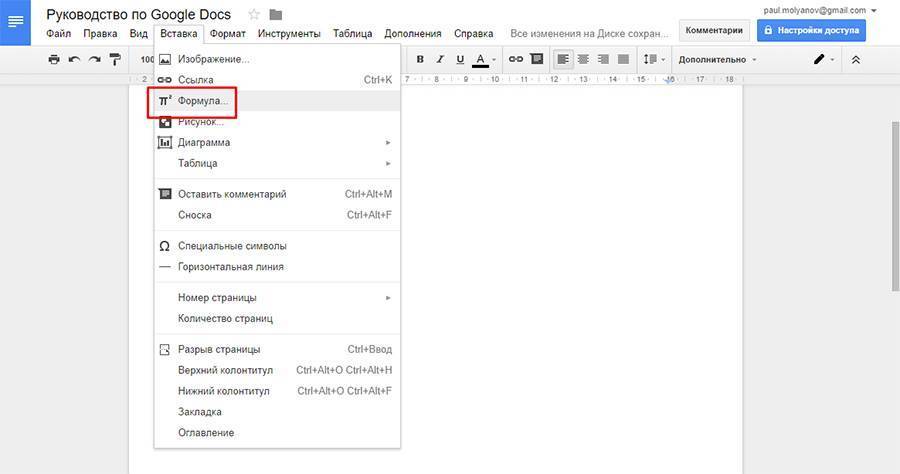Screen dimensions: 900x474
Task: Expand the Номер страницы submenu
Action: point(277,297)
